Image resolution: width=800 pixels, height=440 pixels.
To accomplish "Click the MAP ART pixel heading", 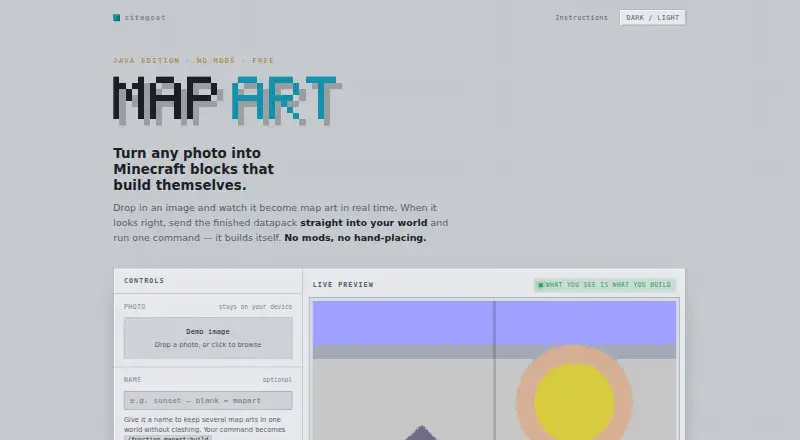I will tap(228, 101).
